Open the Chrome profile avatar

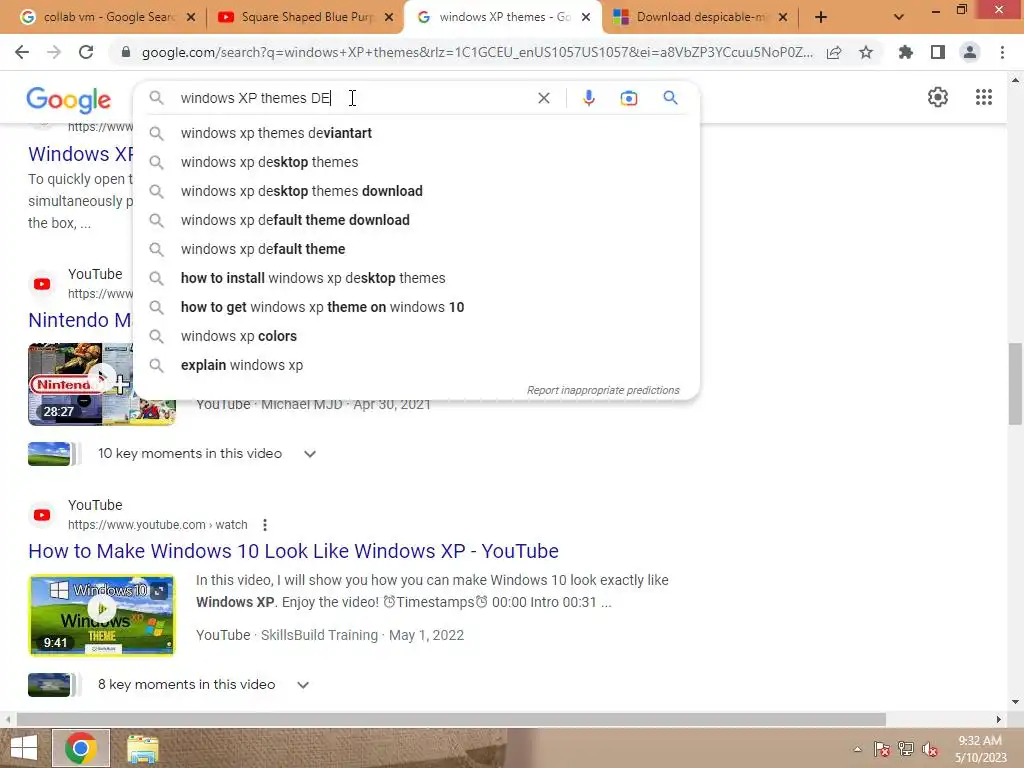click(970, 52)
